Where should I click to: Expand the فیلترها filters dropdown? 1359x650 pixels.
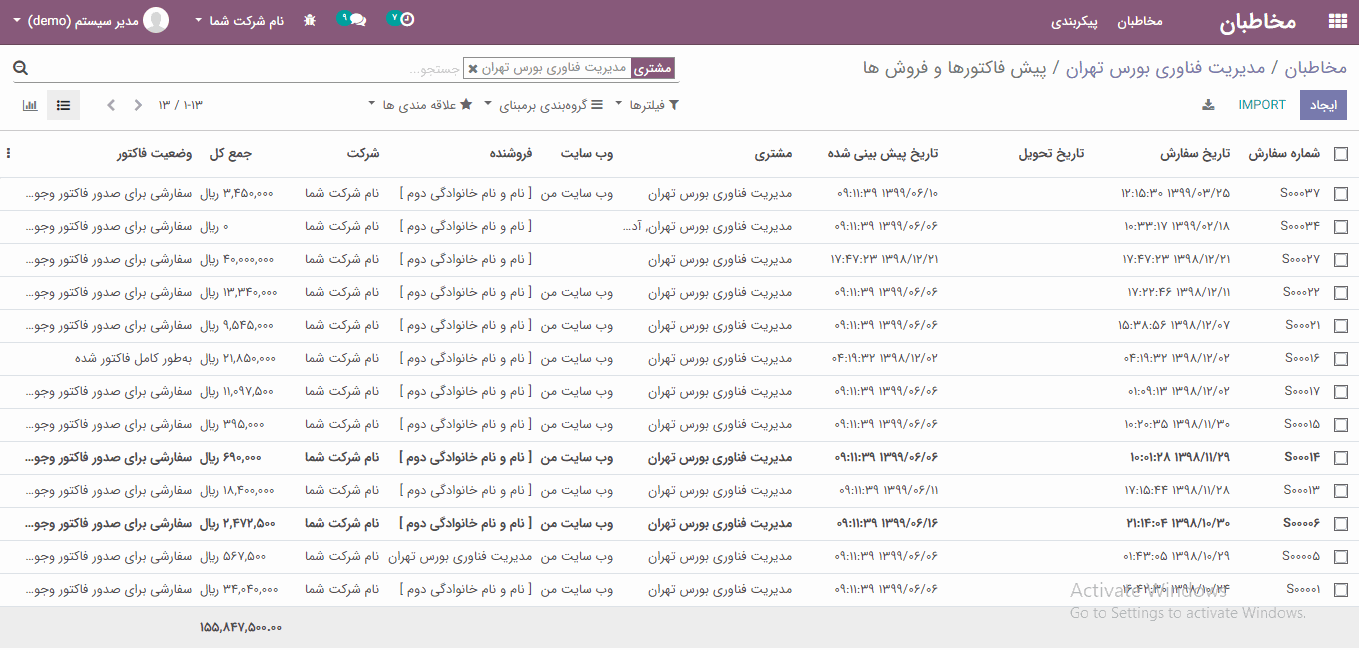coord(646,105)
